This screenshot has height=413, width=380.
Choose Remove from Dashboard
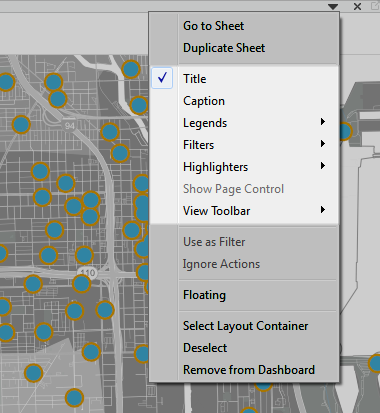[244, 370]
